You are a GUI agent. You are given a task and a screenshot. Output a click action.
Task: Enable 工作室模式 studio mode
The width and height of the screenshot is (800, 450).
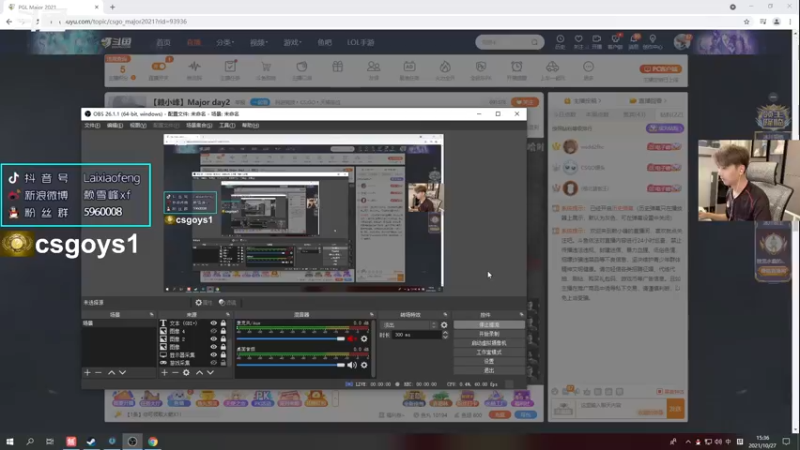489,352
